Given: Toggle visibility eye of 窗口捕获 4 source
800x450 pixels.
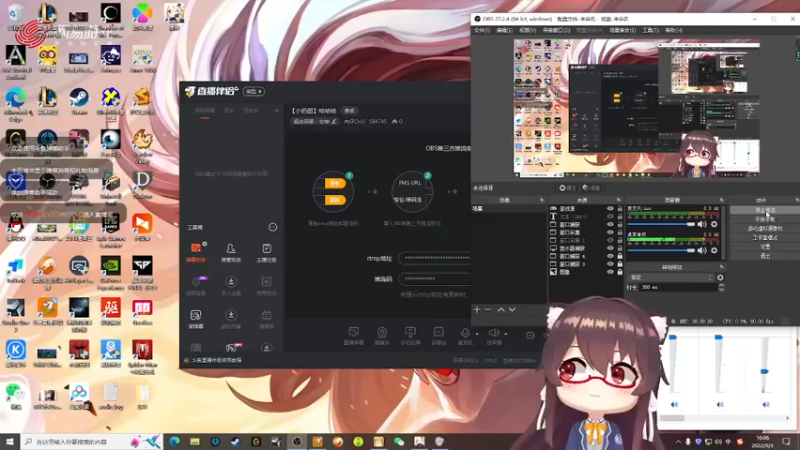Looking at the screenshot, I should [610, 256].
